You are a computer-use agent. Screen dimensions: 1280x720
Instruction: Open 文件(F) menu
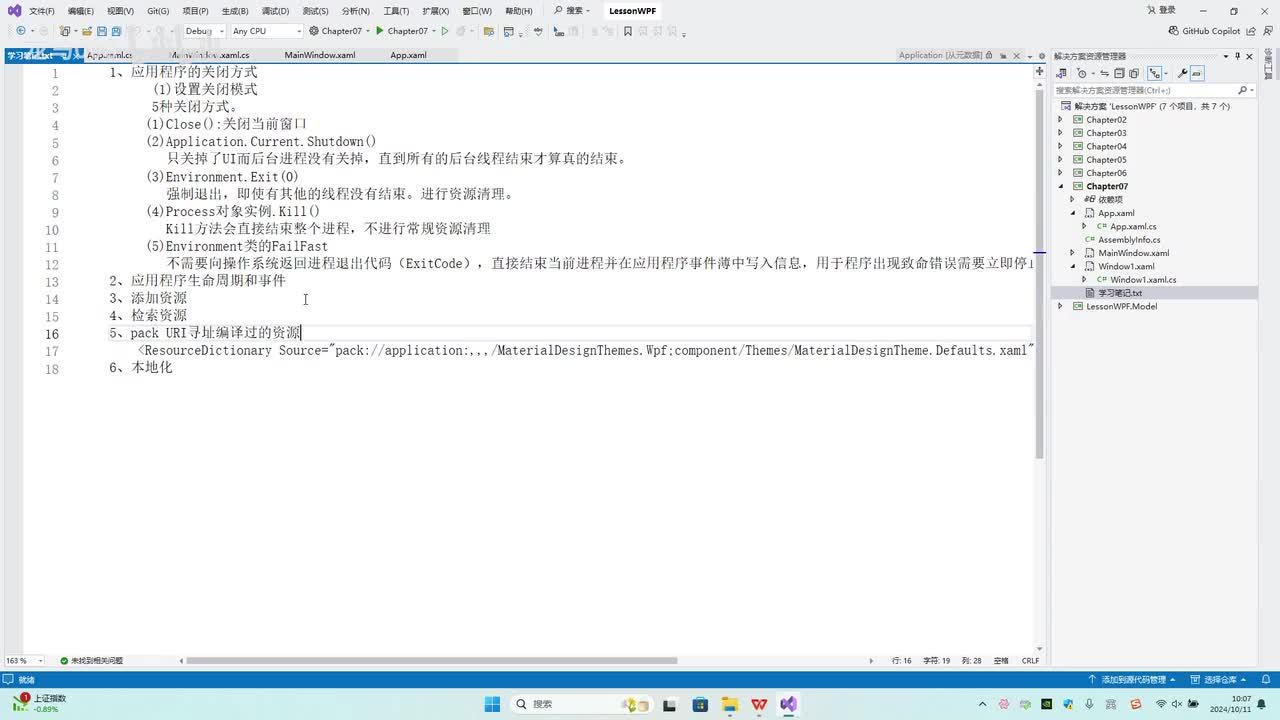click(x=42, y=11)
